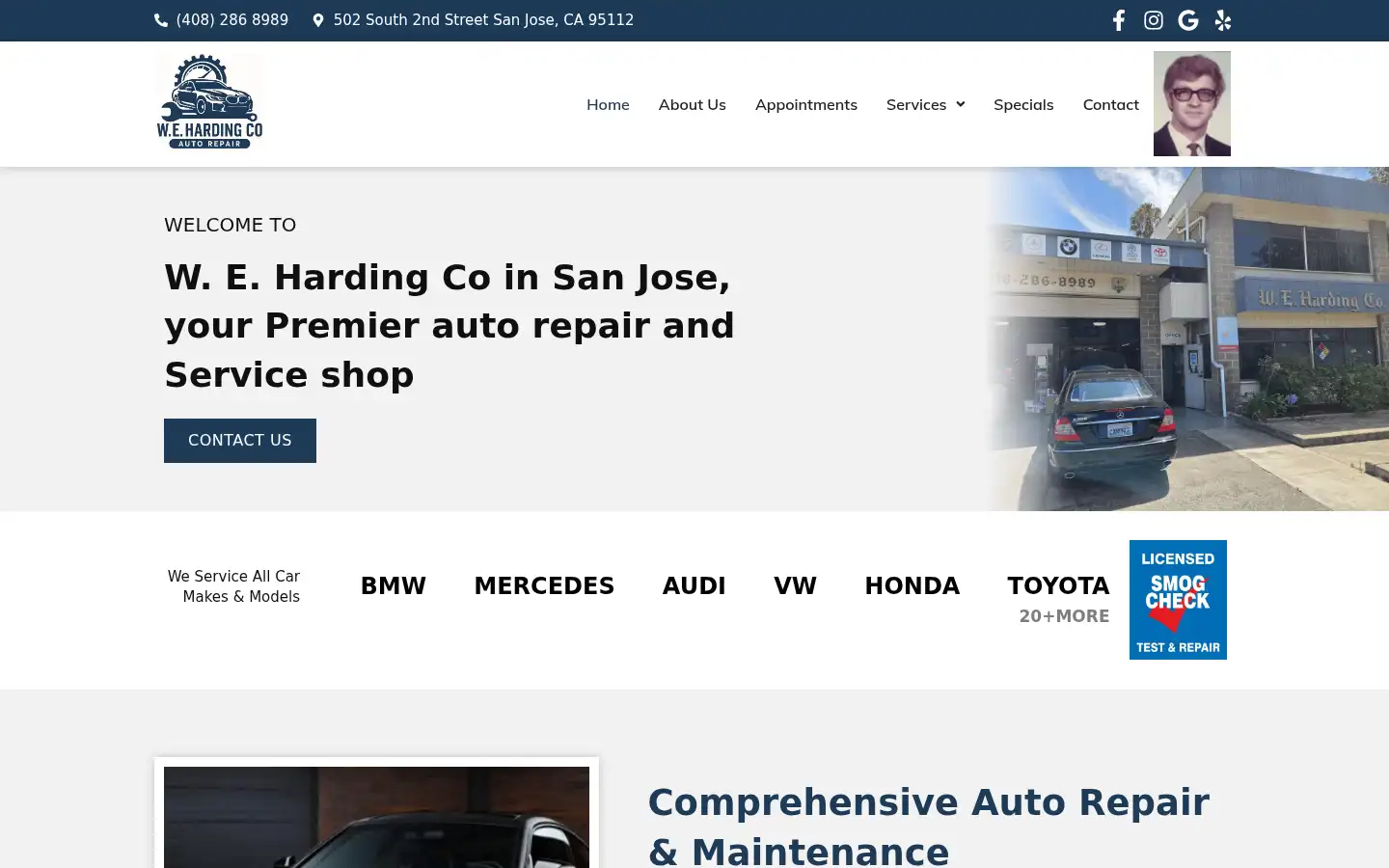This screenshot has width=1389, height=868.
Task: Open the Yelp page icon
Action: pos(1223,20)
